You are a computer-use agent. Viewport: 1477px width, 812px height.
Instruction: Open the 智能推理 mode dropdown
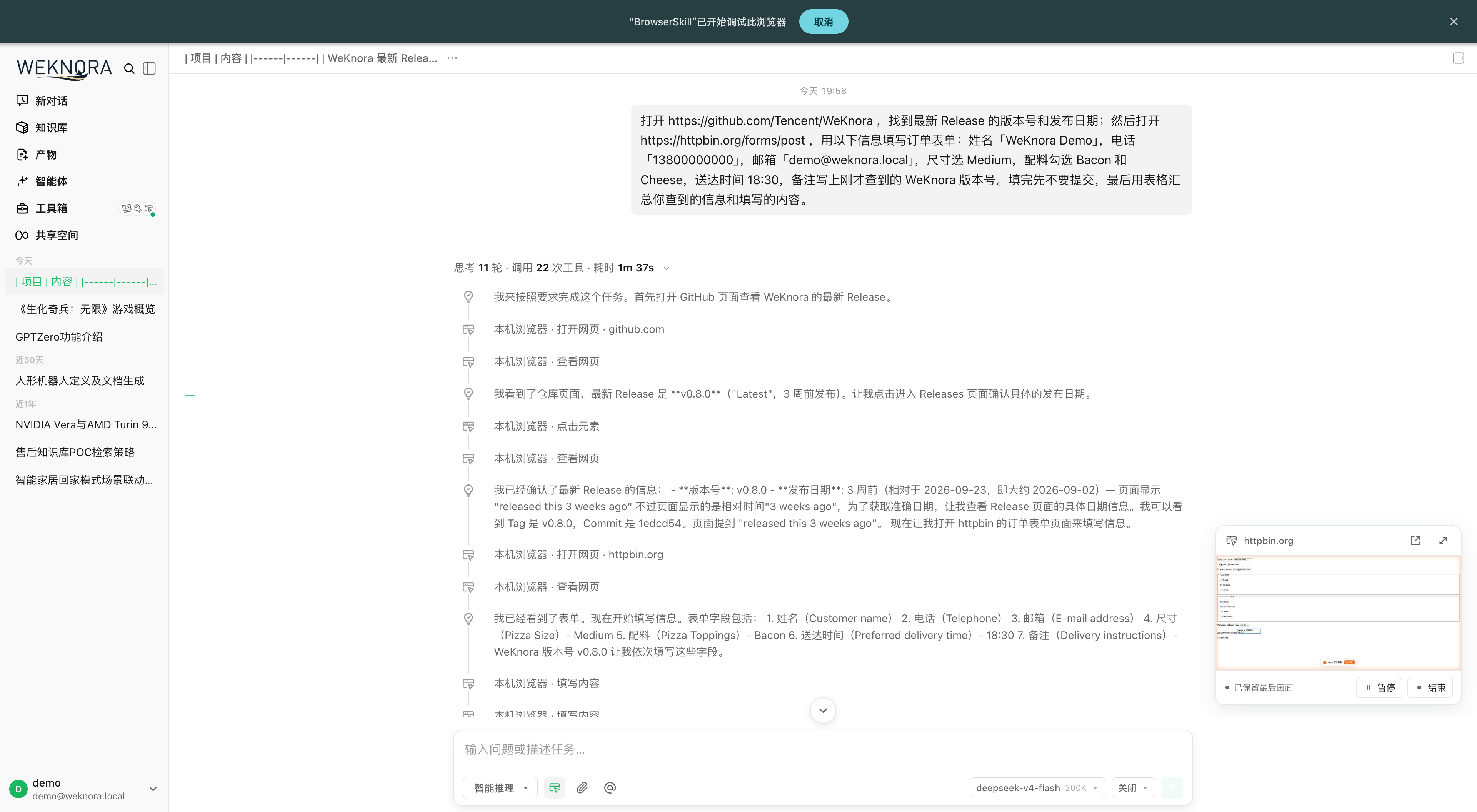click(500, 788)
